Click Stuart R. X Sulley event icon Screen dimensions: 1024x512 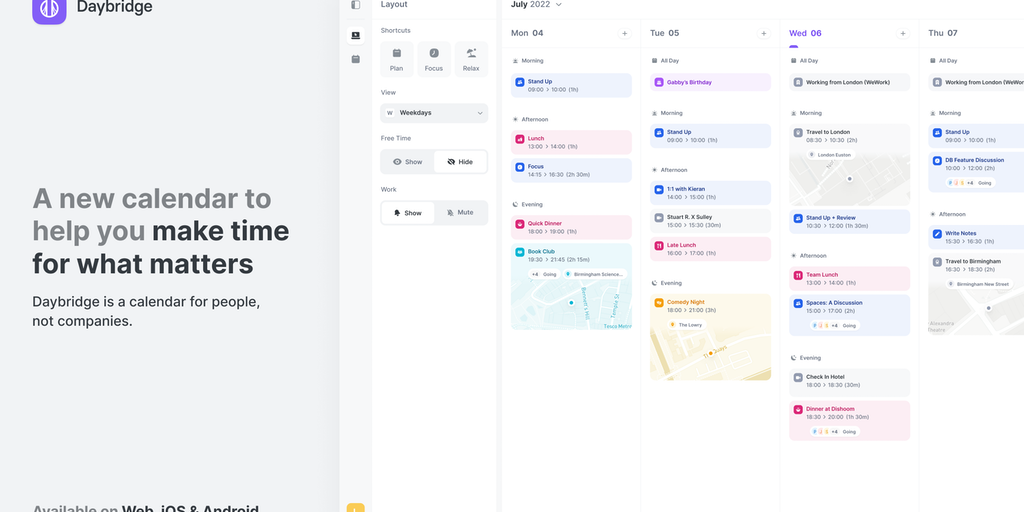659,217
